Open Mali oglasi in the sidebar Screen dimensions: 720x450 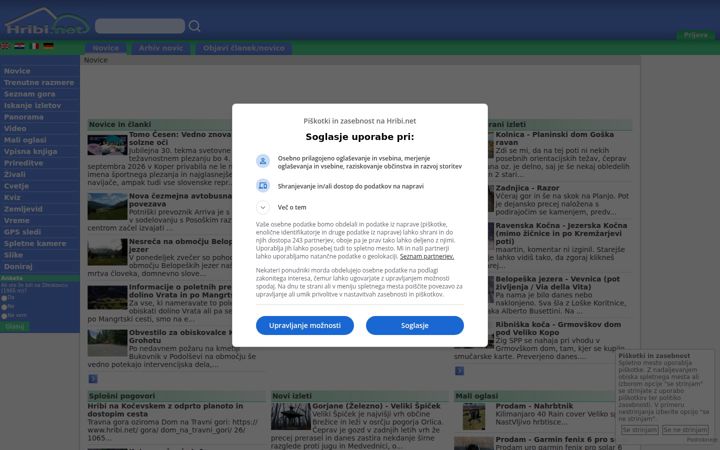[x=25, y=140]
